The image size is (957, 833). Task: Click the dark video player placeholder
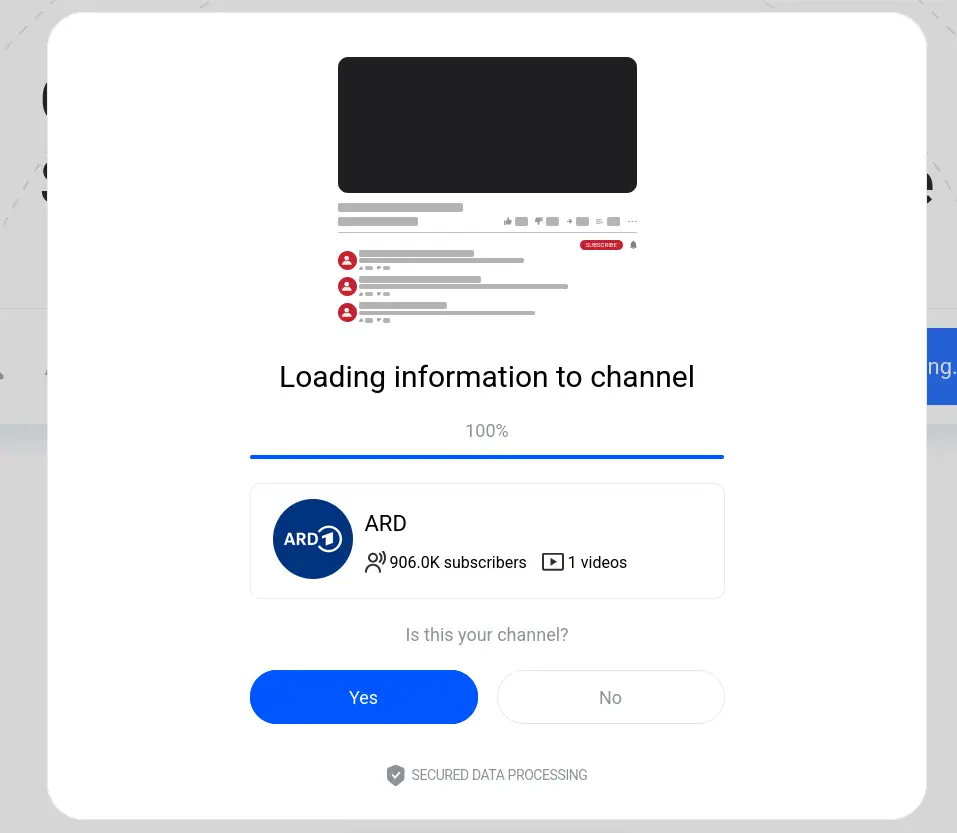[487, 125]
